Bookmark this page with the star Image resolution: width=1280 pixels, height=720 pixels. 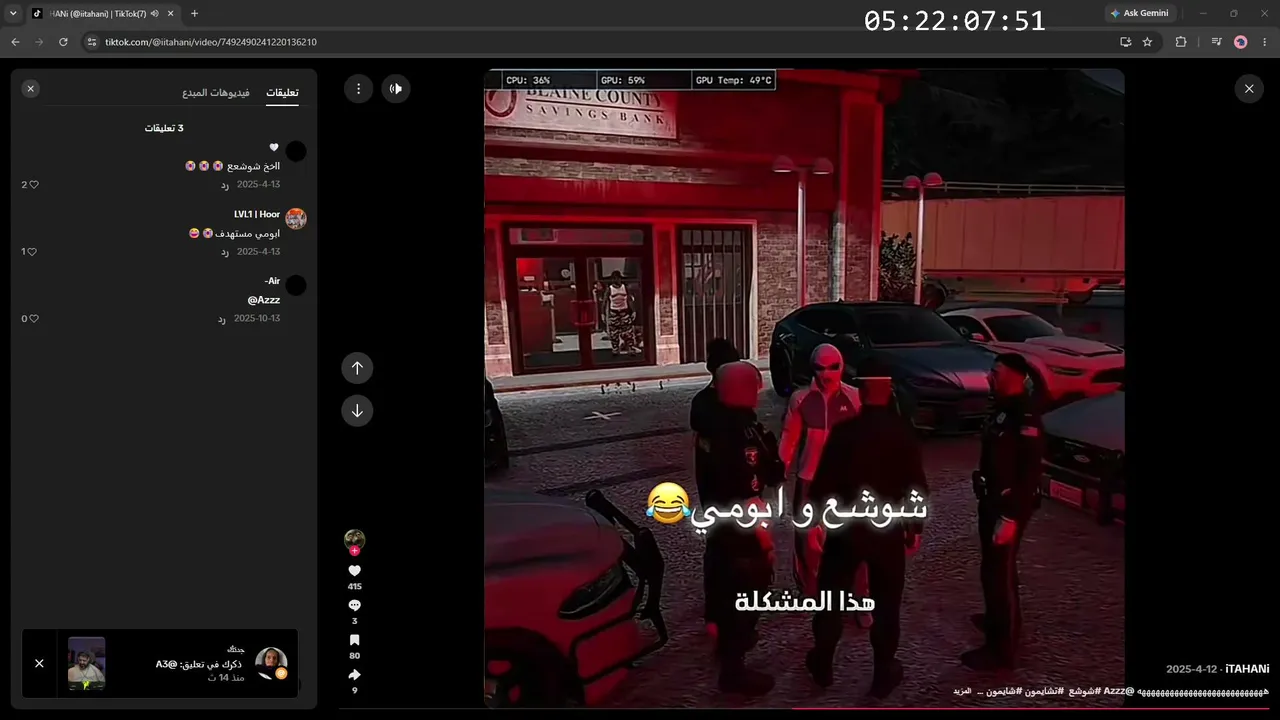1147,42
